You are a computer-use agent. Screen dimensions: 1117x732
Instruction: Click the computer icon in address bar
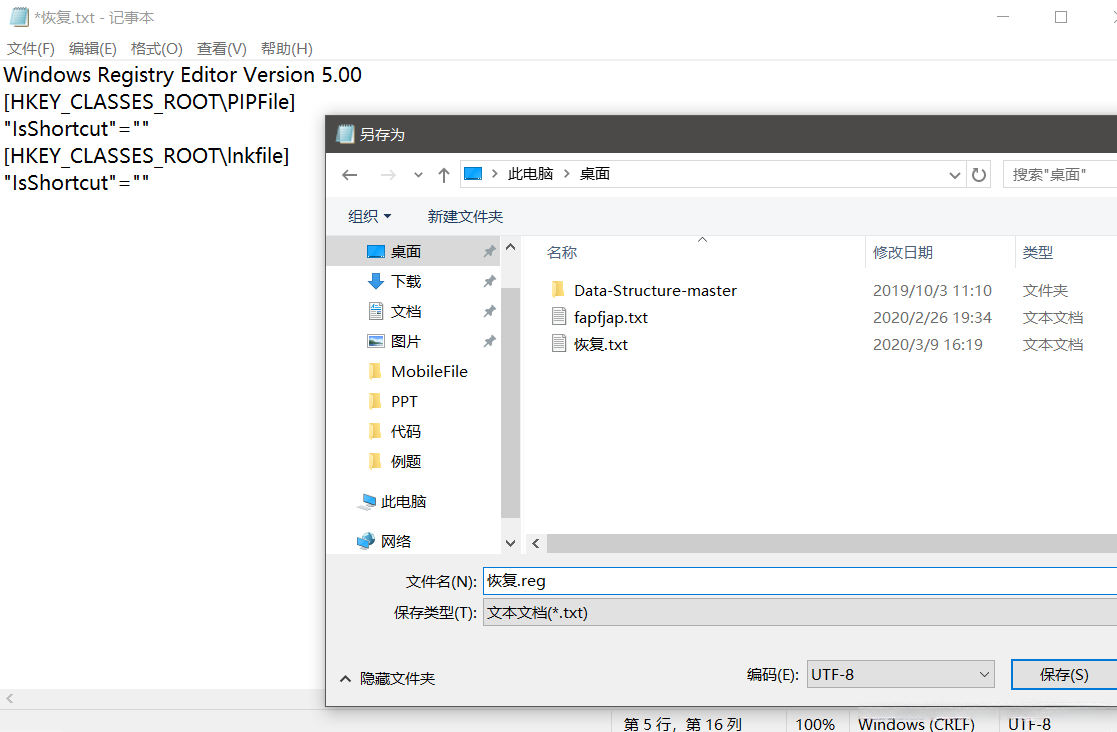tap(473, 174)
